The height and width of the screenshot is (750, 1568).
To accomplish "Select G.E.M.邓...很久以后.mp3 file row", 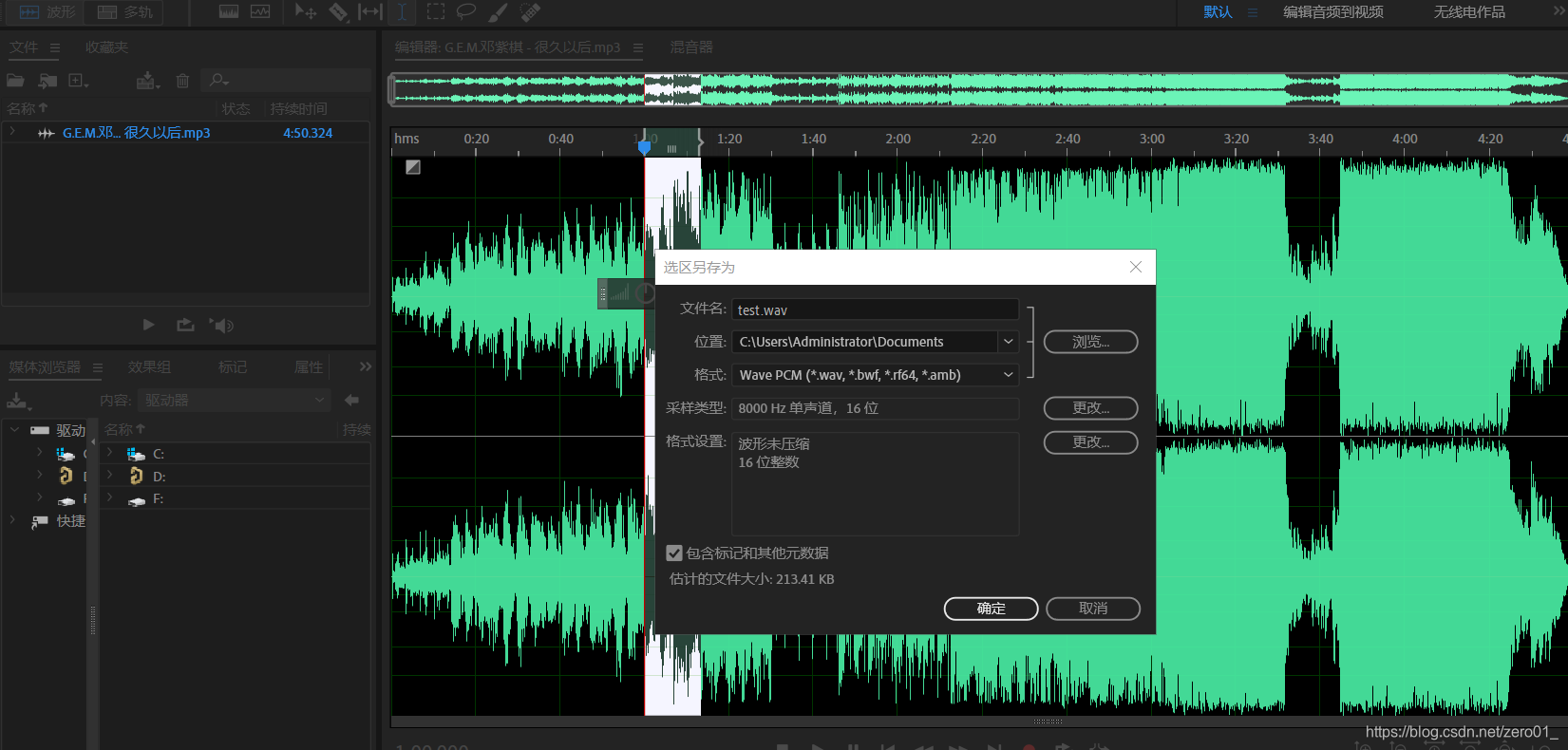I will pyautogui.click(x=185, y=133).
